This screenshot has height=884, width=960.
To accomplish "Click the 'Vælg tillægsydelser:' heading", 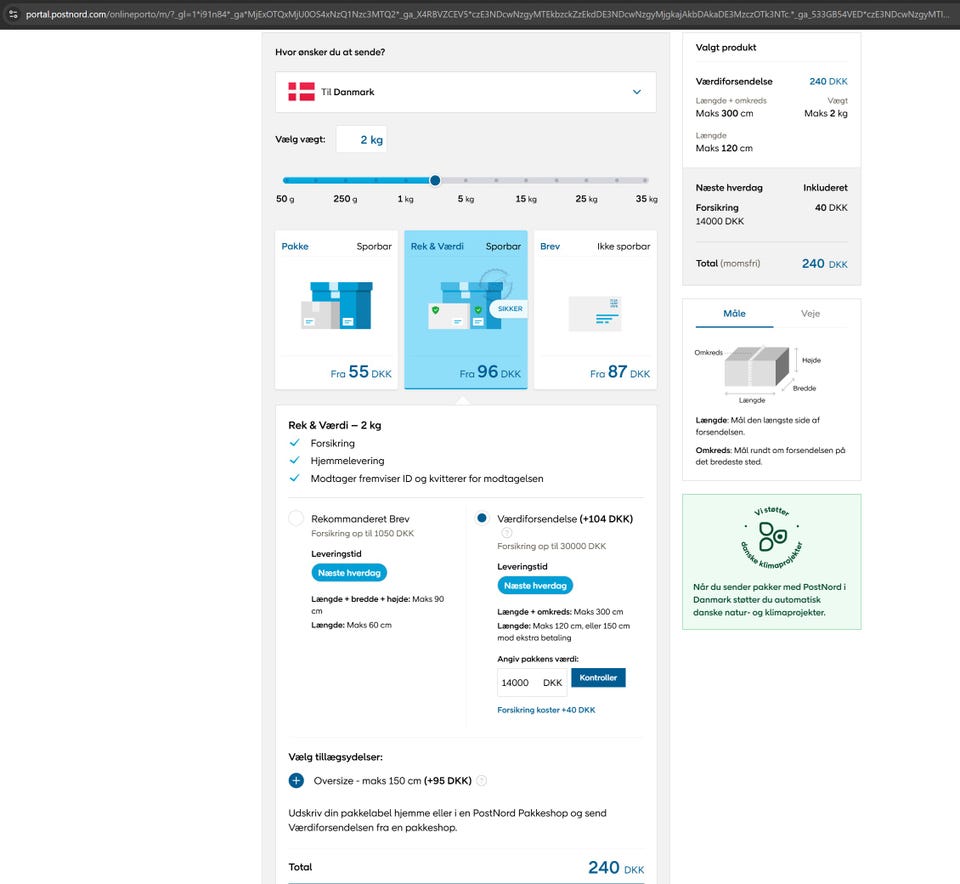I will tap(336, 757).
